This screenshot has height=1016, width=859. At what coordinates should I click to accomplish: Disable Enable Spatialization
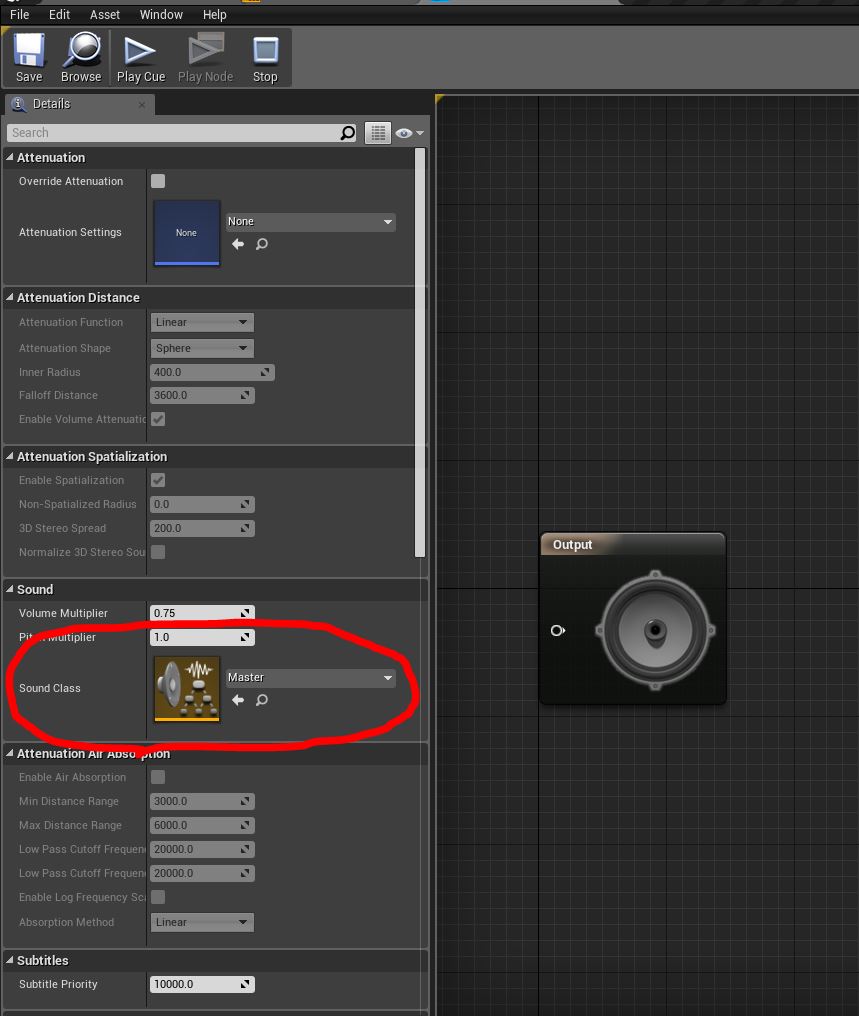point(157,480)
